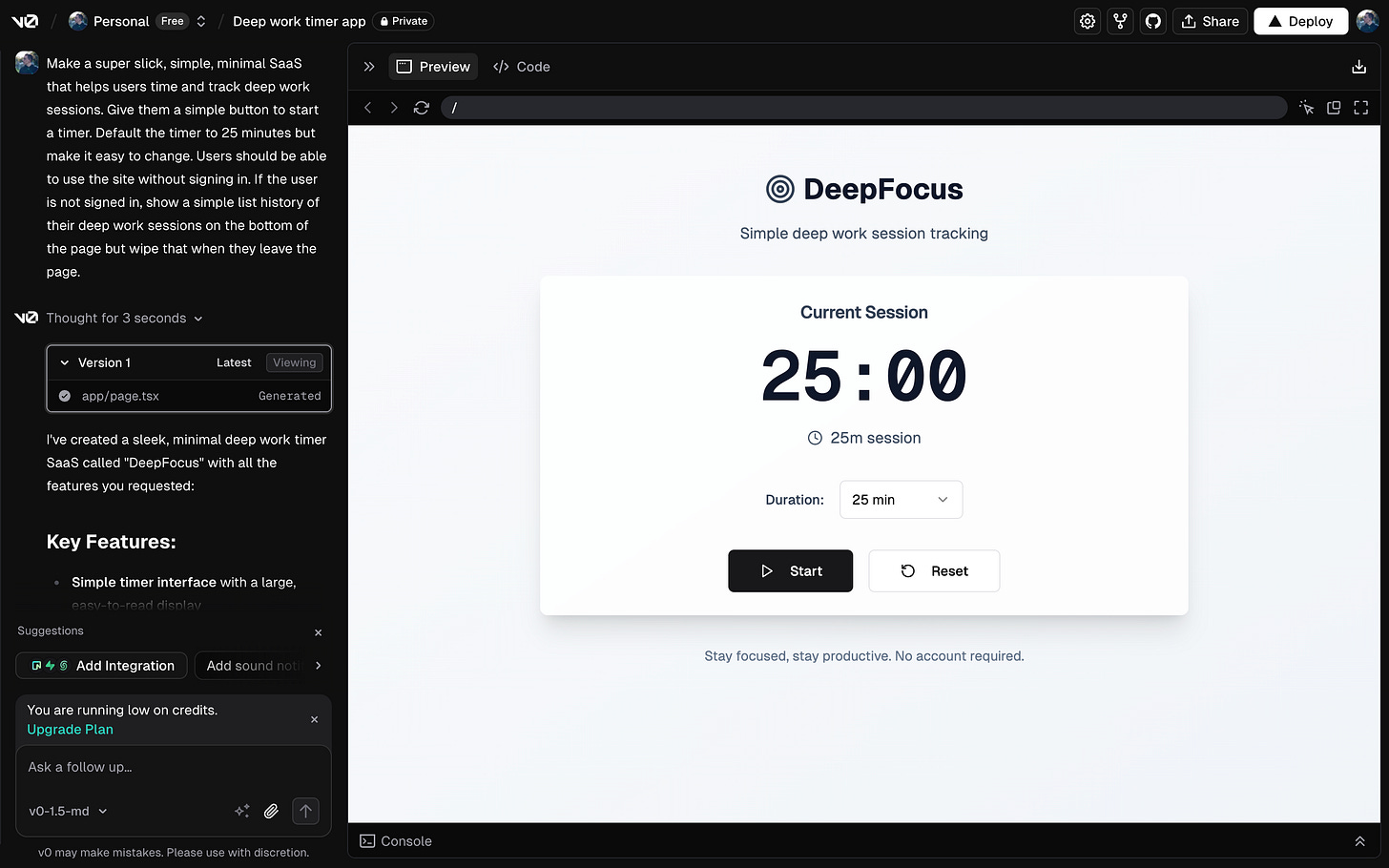Click the Add sound notification suggestion
1389x868 pixels.
252,666
